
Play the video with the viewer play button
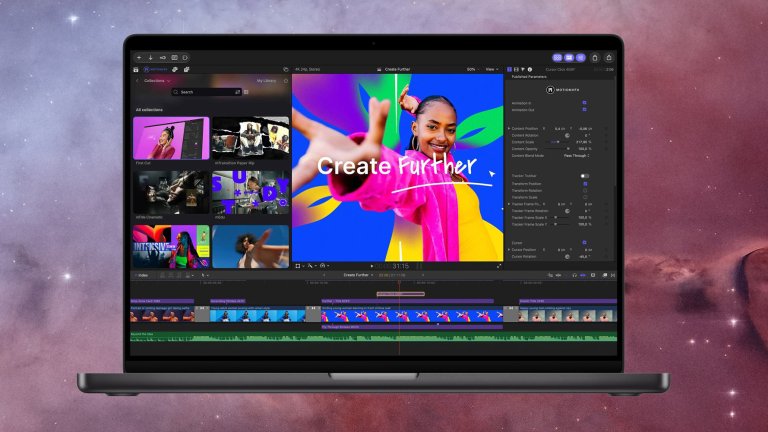click(372, 266)
